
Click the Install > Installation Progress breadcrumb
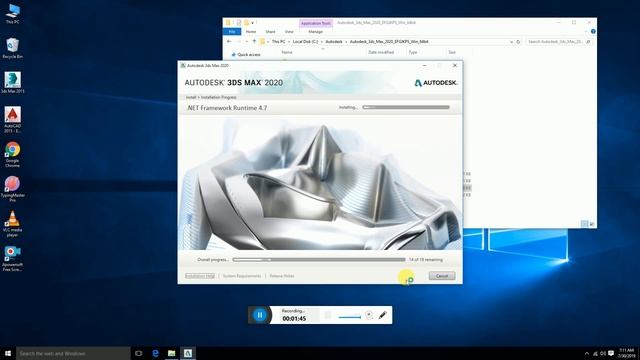click(x=211, y=97)
